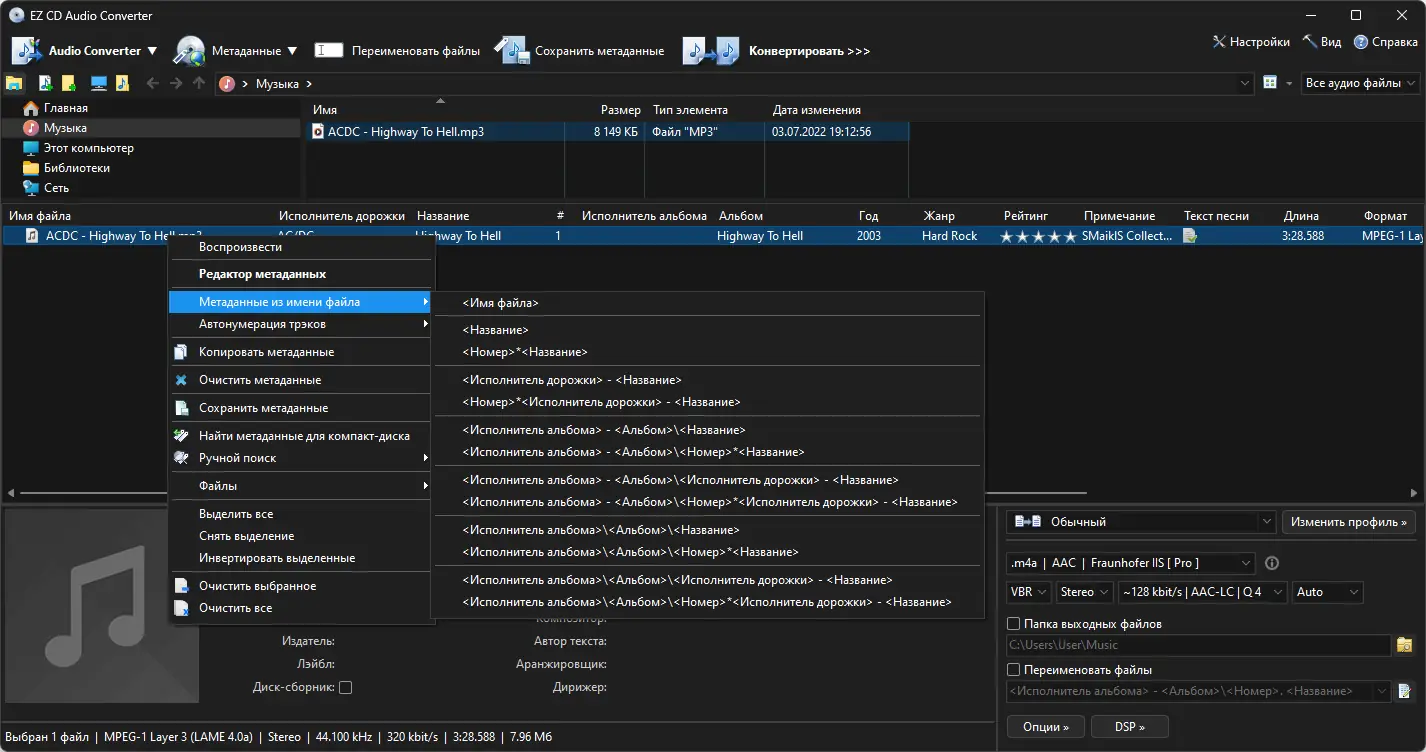
Task: Open the Файлы submenu
Action: pyautogui.click(x=301, y=486)
